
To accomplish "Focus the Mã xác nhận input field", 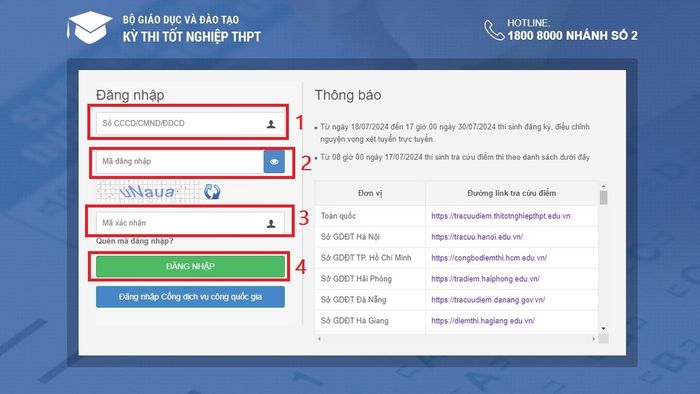I will tap(190, 223).
